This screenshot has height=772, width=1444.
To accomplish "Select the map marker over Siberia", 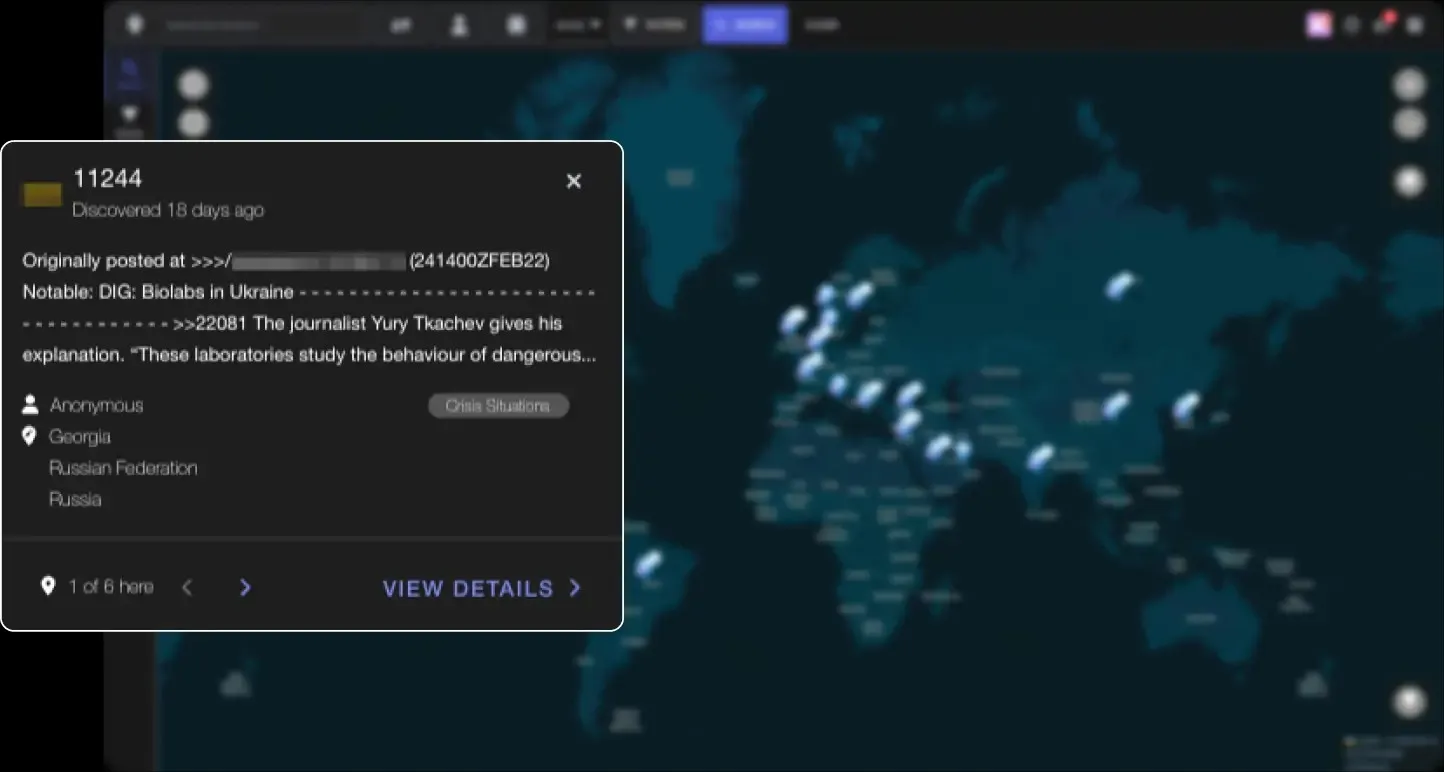I will click(1120, 286).
